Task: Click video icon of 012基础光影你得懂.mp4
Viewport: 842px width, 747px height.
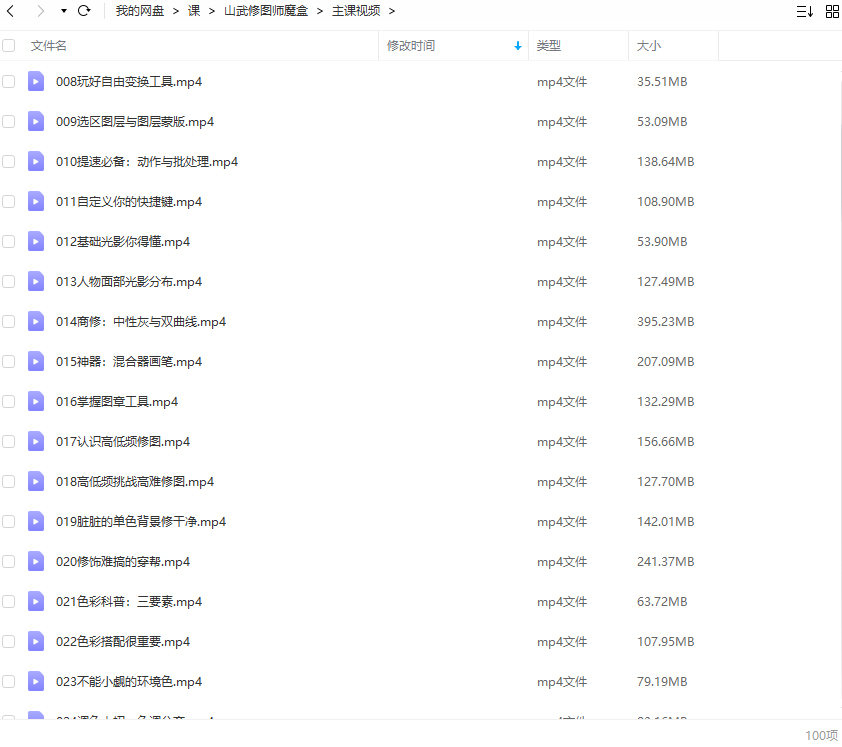Action: click(x=36, y=242)
